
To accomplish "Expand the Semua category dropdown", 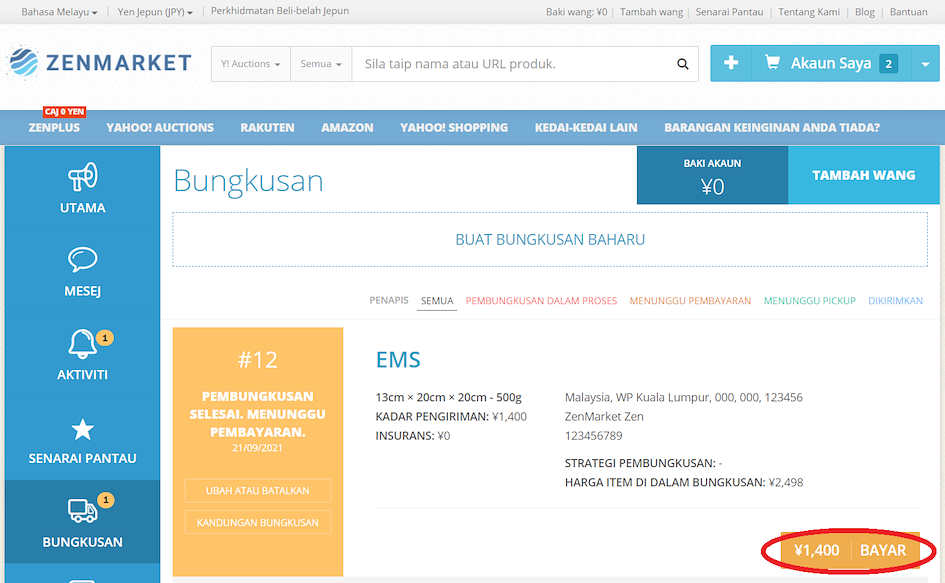I will [321, 64].
